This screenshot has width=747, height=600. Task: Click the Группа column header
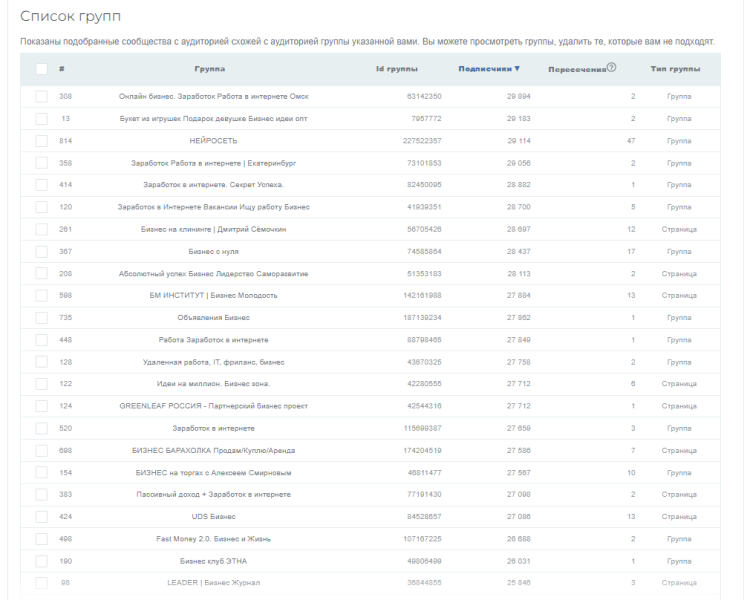[x=210, y=69]
